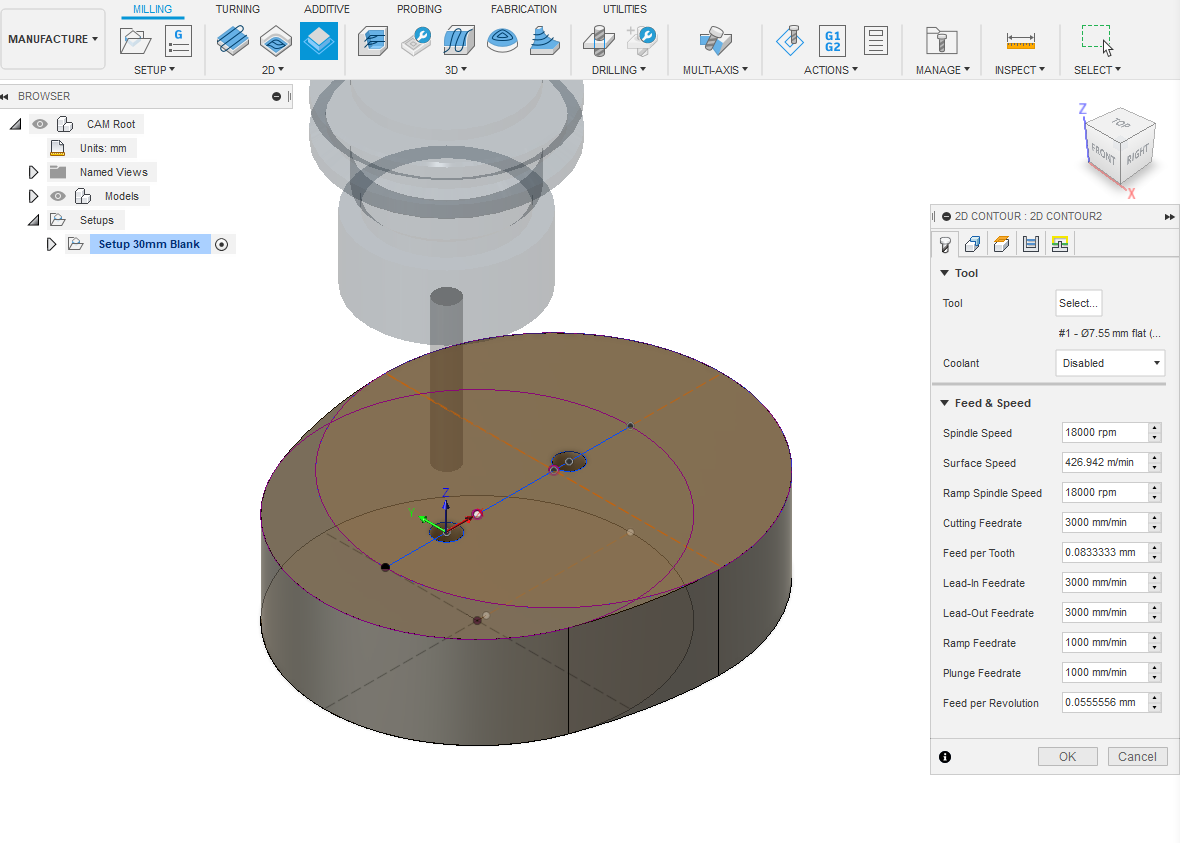
Task: Collapse the Feed & Speed section
Action: 944,403
